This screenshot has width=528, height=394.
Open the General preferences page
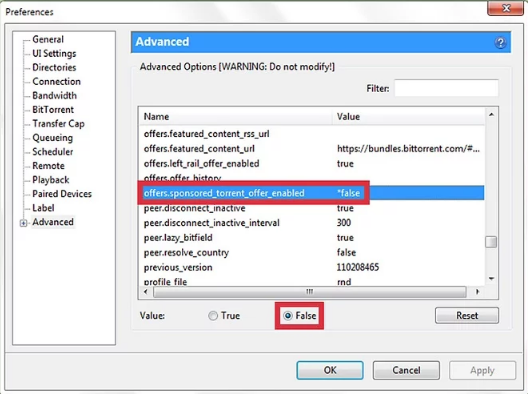(x=48, y=39)
